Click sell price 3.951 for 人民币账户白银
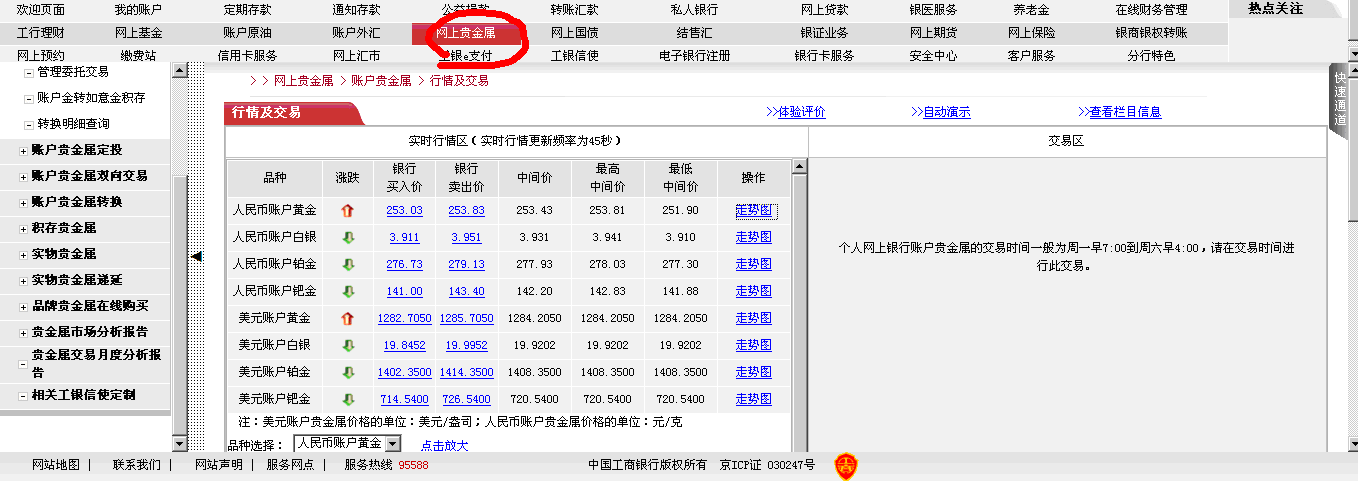 (466, 238)
